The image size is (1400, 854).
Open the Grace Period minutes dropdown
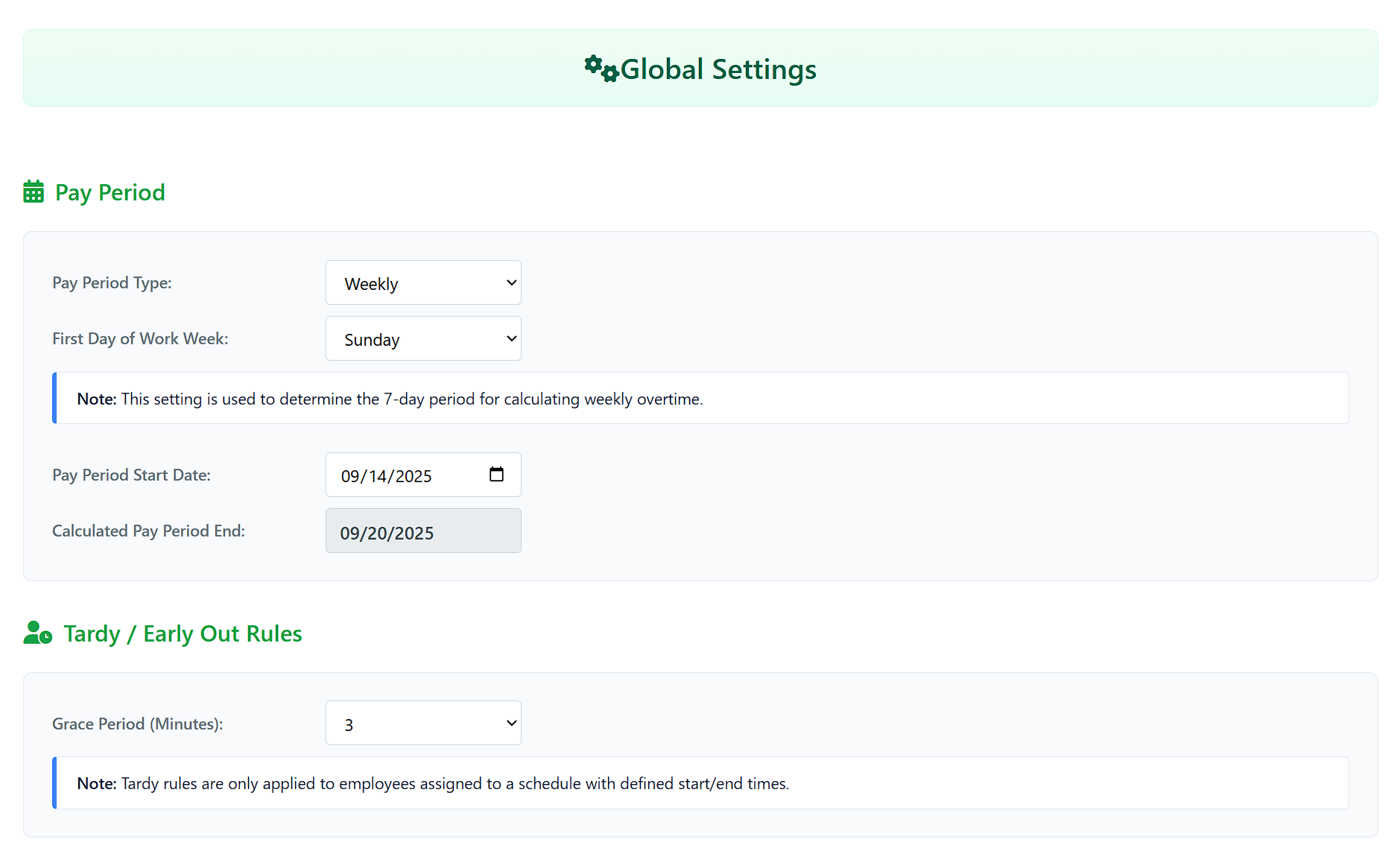point(422,723)
